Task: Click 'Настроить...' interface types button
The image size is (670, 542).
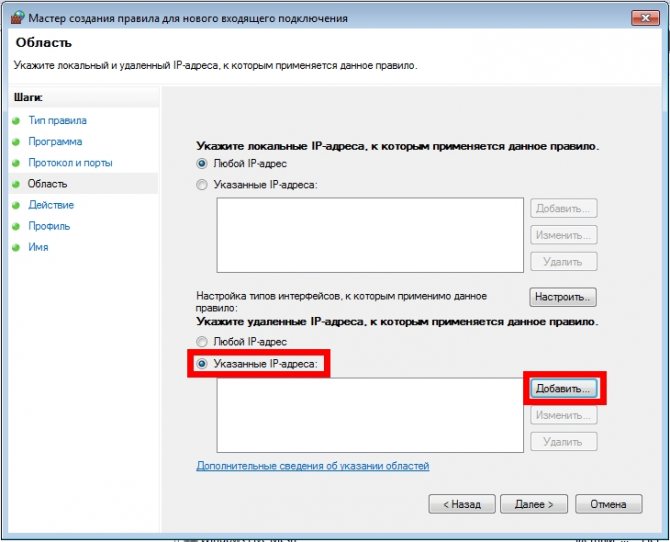Action: (x=563, y=297)
